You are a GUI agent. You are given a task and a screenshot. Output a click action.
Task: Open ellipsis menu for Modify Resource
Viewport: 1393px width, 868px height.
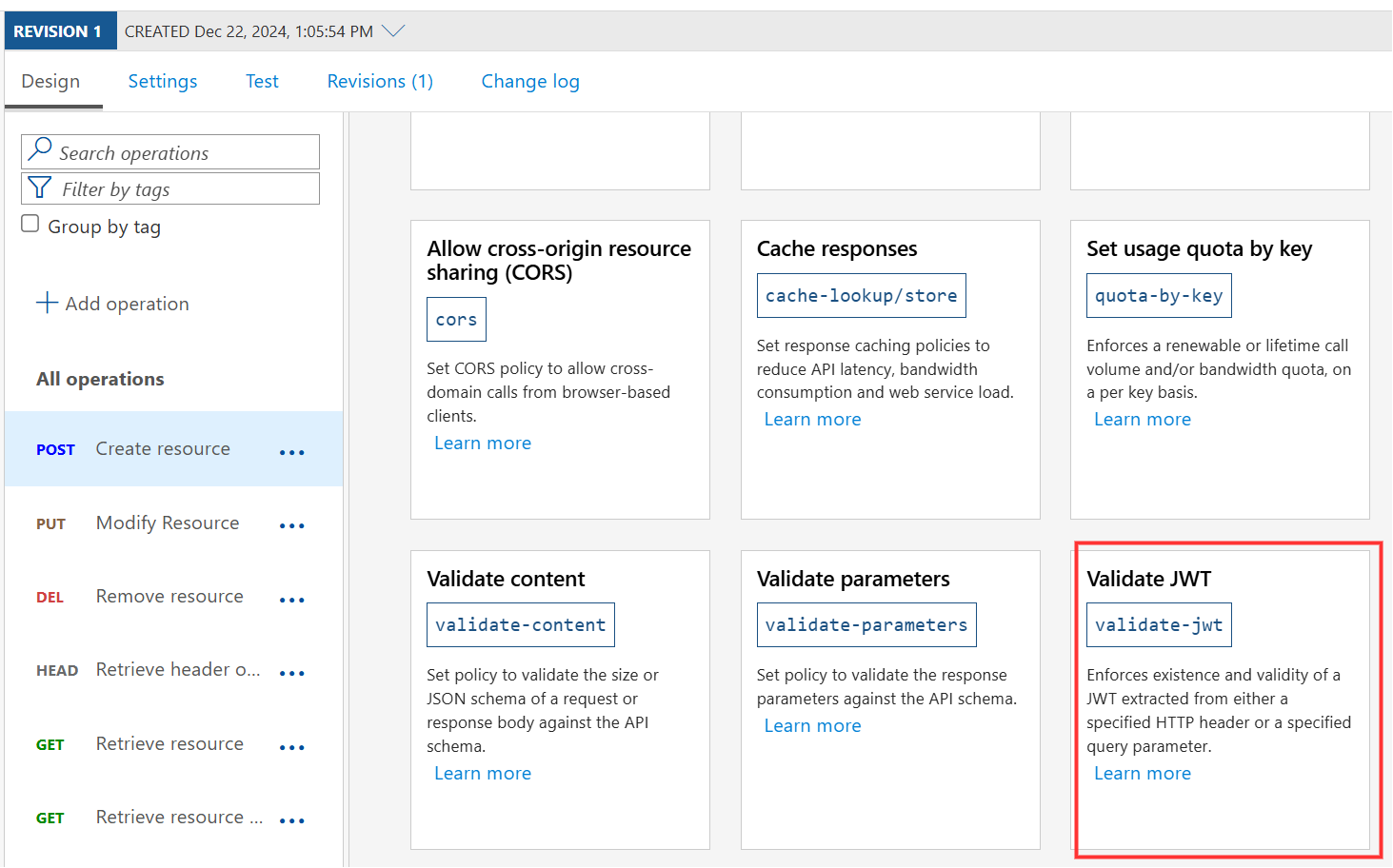click(x=291, y=525)
